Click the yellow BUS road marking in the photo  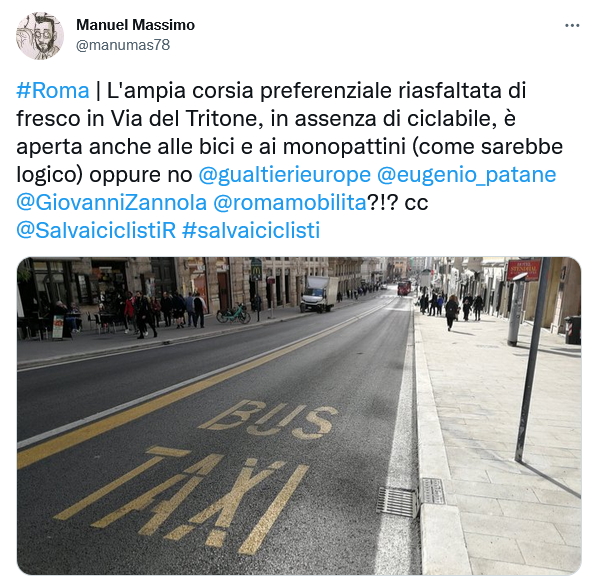269,419
